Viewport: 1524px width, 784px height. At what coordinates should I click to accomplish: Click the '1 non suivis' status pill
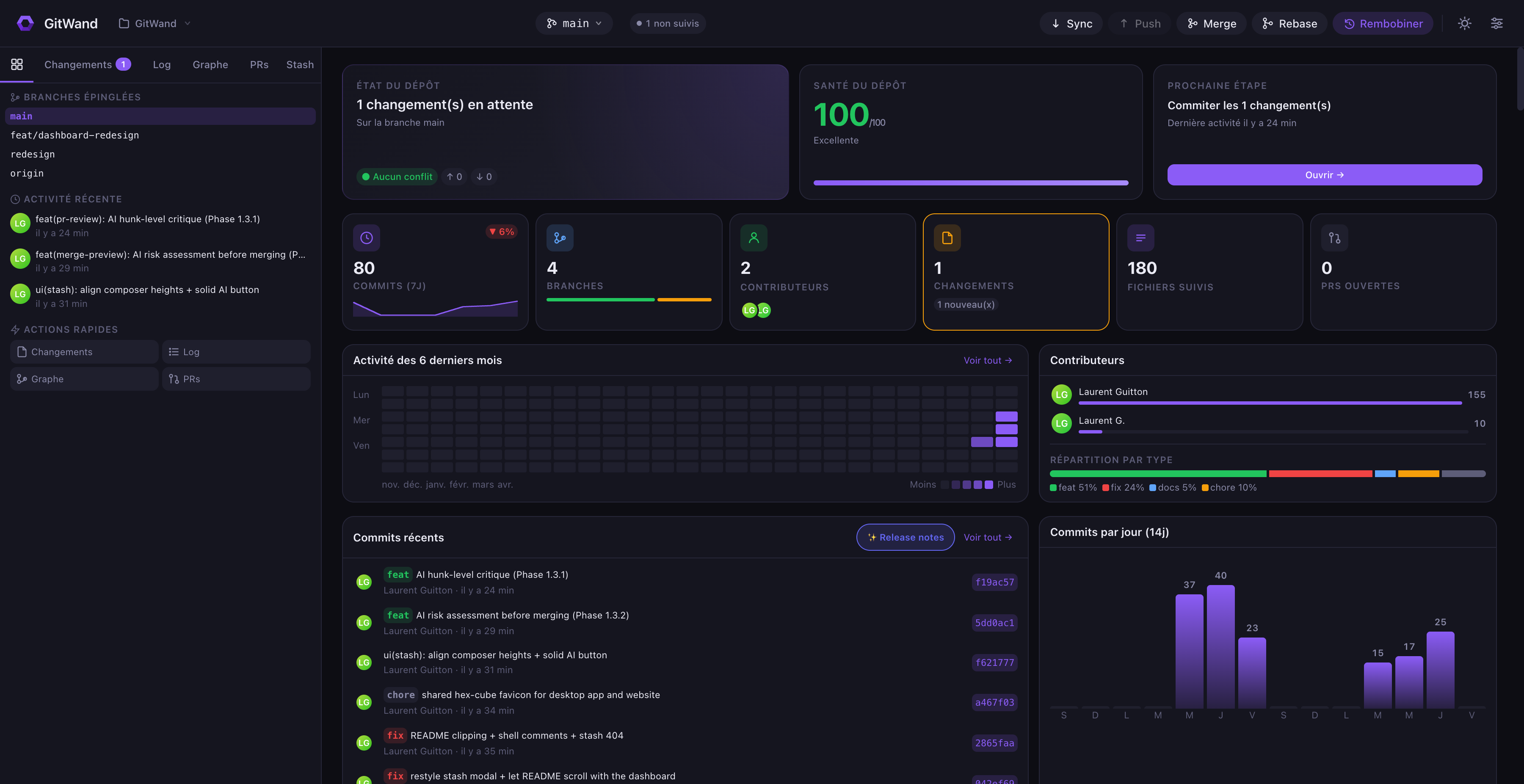[x=667, y=23]
